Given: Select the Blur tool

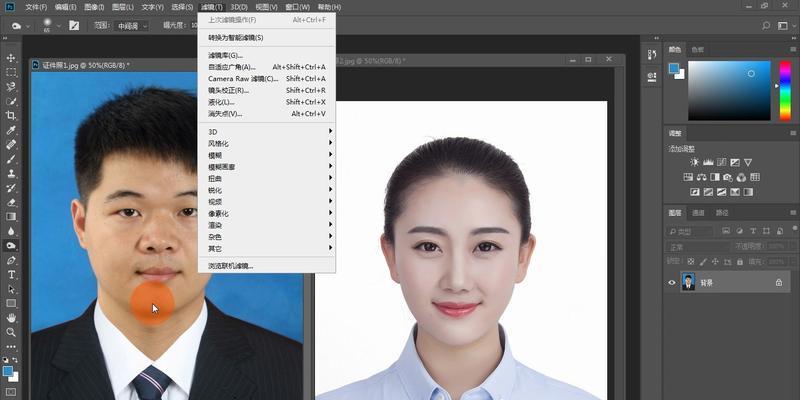Looking at the screenshot, I should click(x=11, y=231).
